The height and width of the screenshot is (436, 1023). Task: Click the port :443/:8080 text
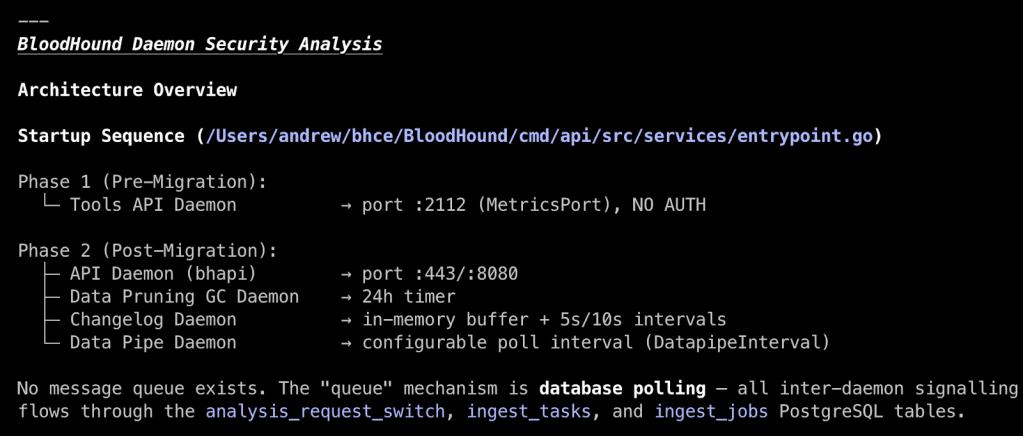pos(440,274)
